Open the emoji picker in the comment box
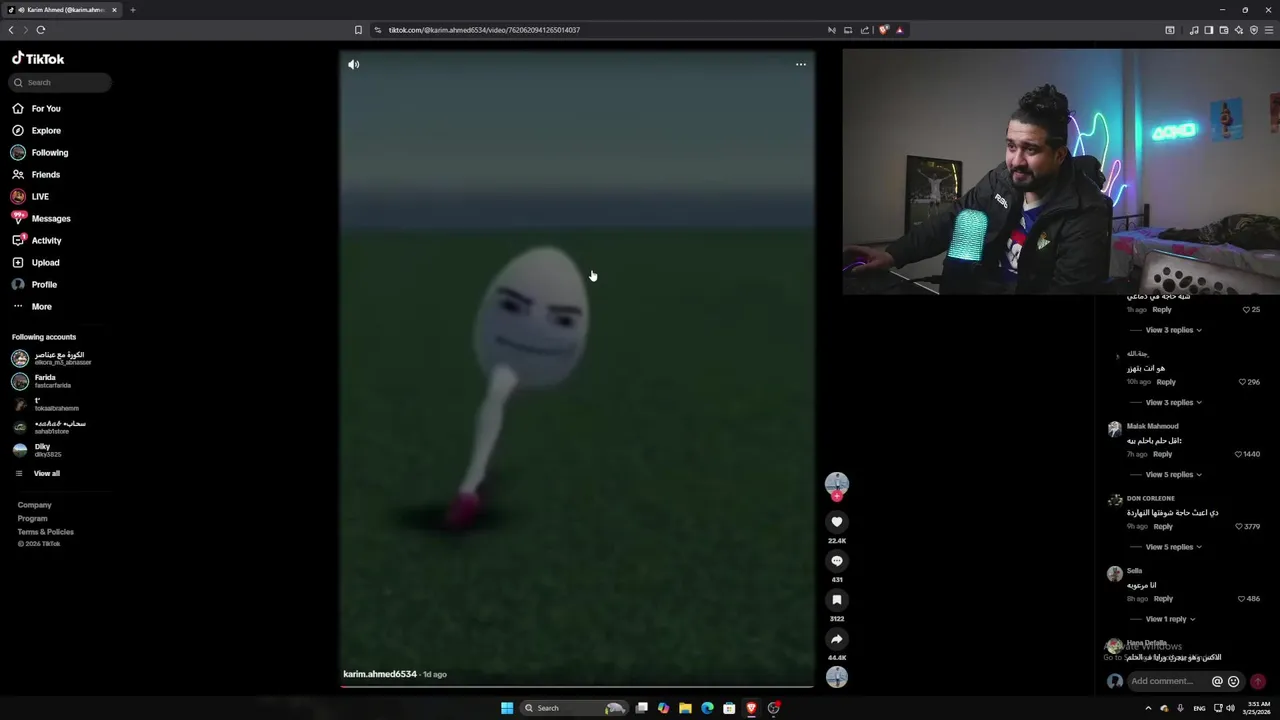Viewport: 1280px width, 720px height. pos(1233,681)
